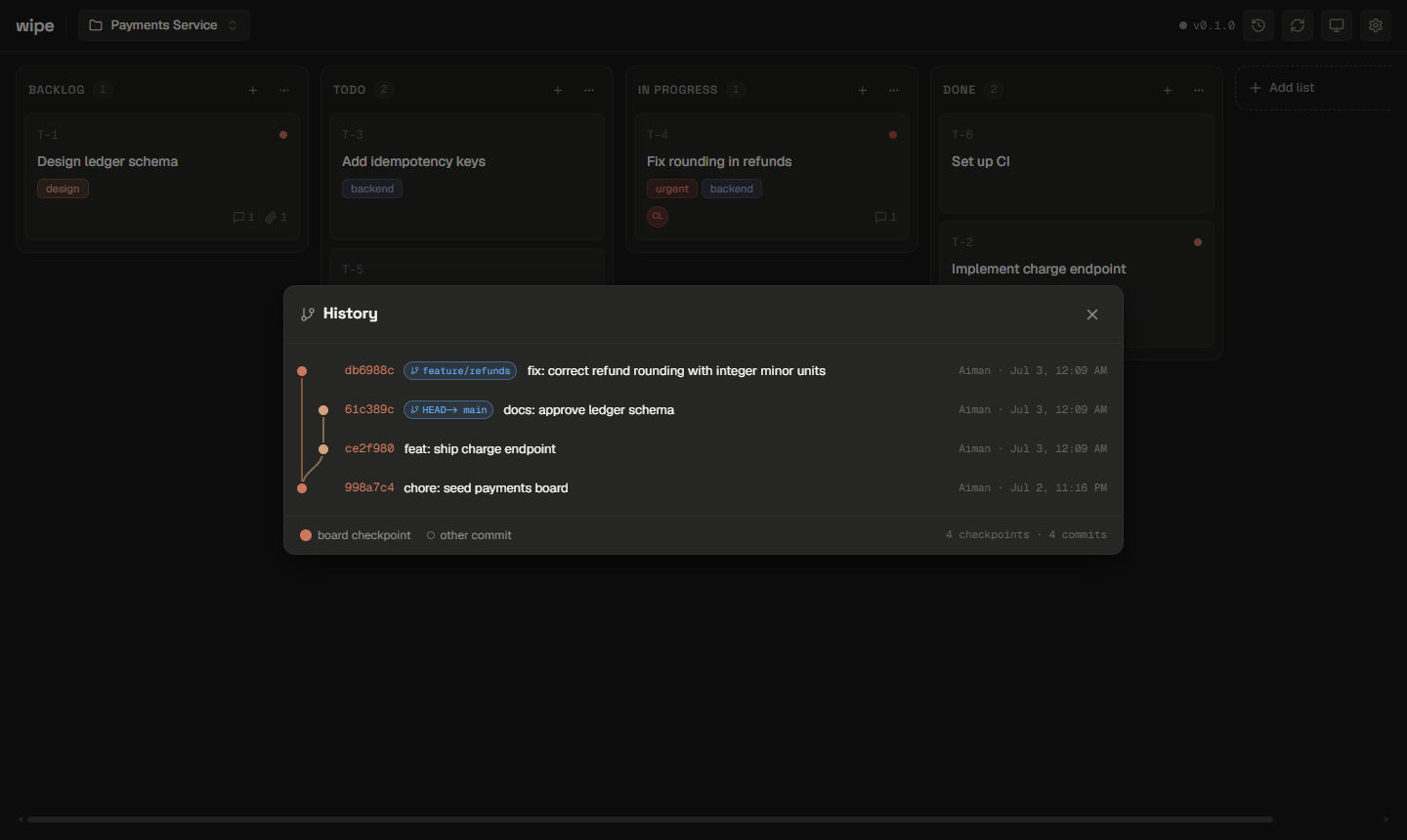Open Backlog list options menu
This screenshot has width=1407, height=840.
pos(284,90)
